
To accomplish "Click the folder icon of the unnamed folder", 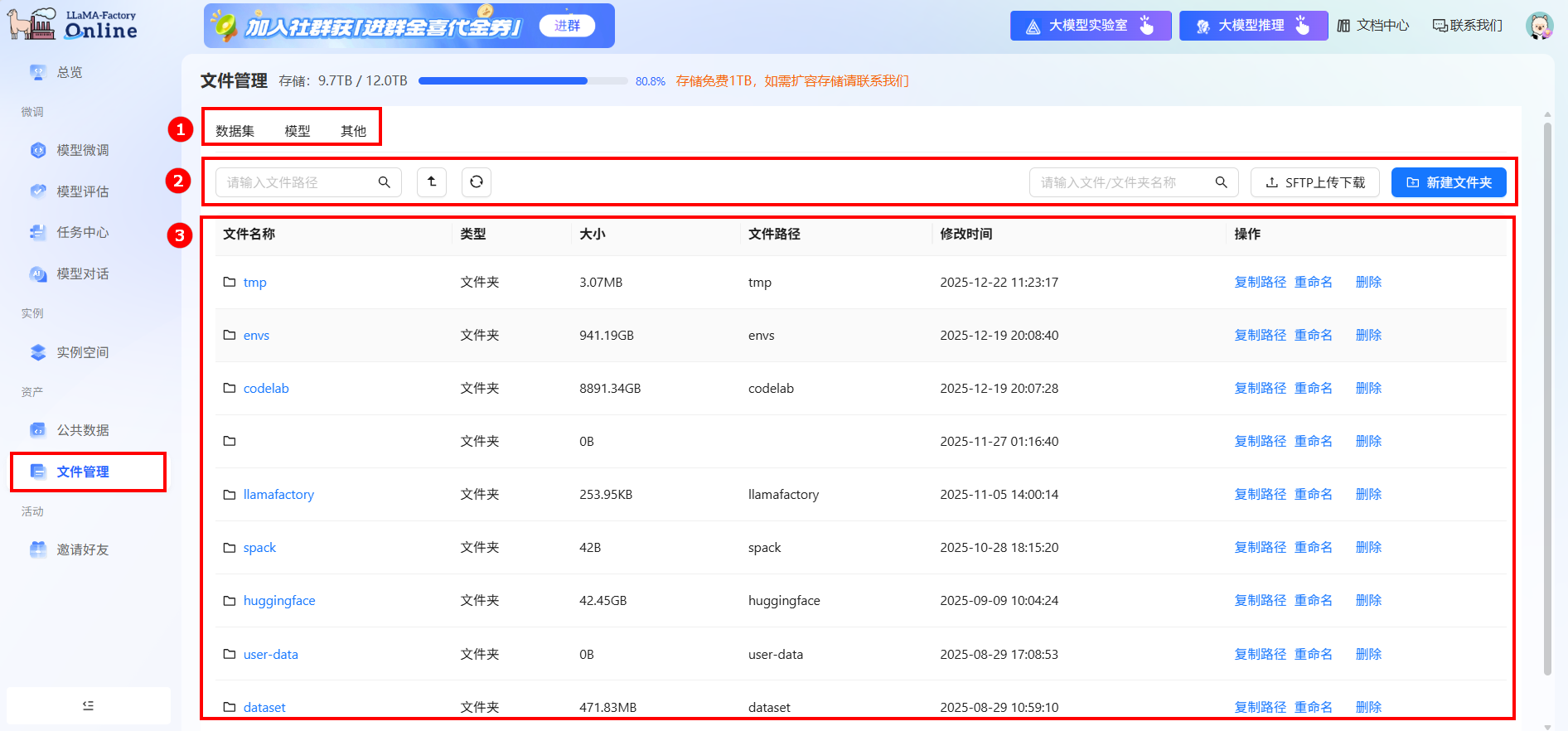I will point(230,441).
